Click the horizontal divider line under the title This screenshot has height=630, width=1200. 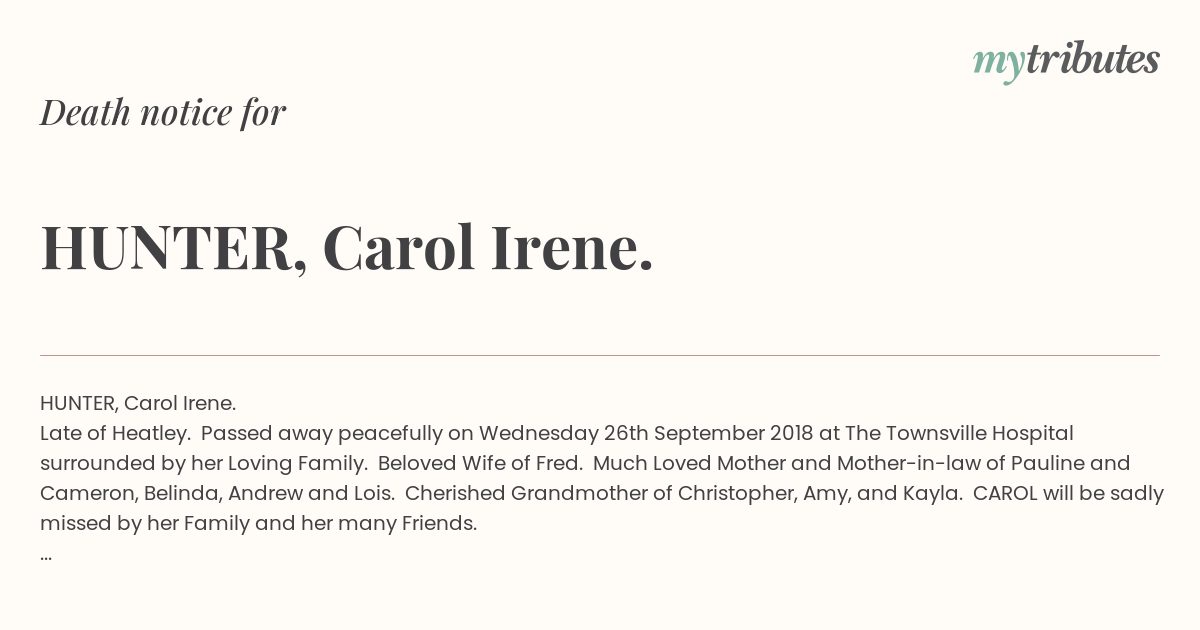click(x=600, y=355)
